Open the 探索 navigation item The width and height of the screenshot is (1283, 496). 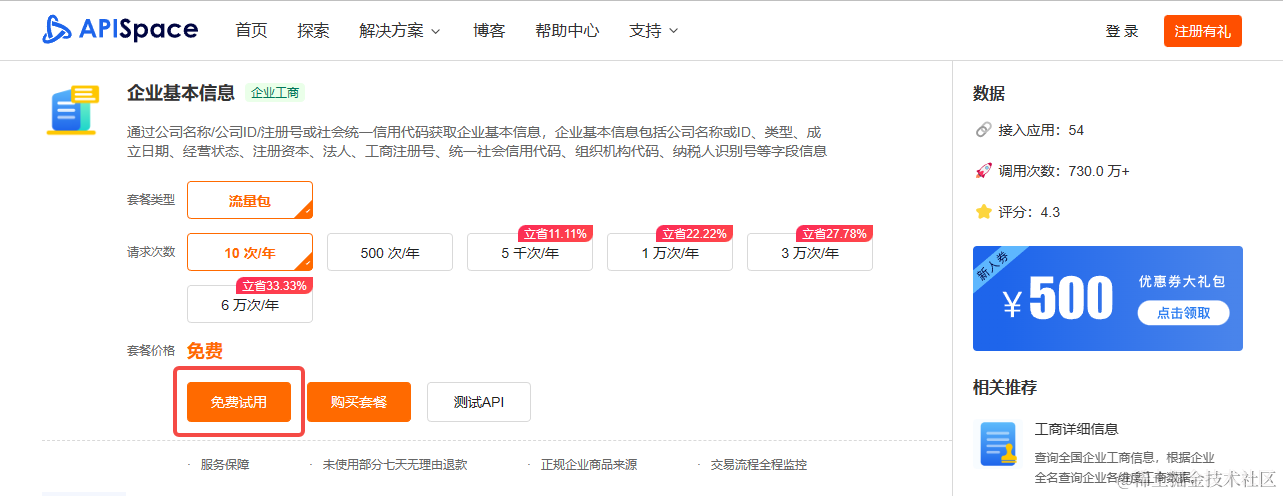tap(313, 31)
